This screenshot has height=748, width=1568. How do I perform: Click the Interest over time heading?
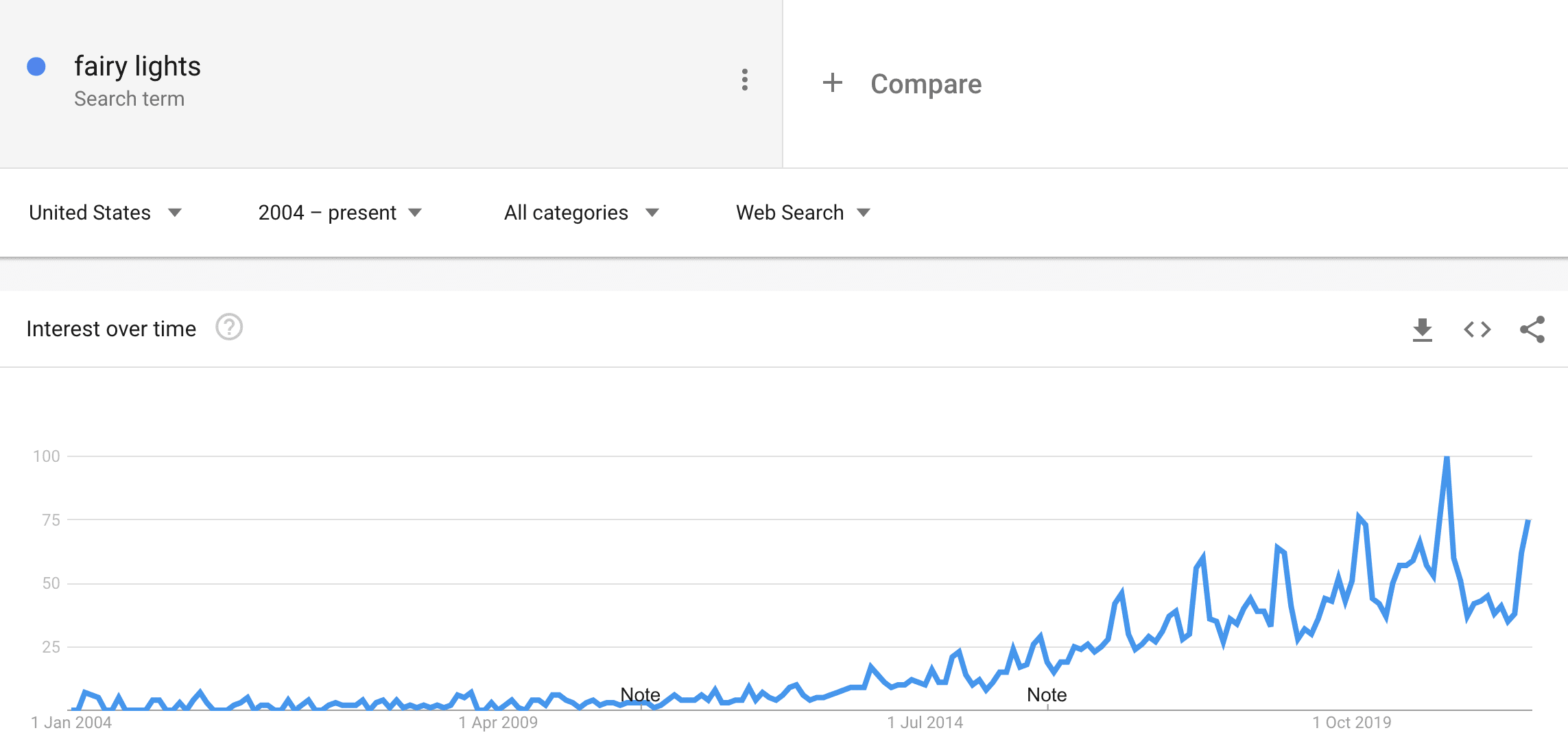[x=111, y=329]
